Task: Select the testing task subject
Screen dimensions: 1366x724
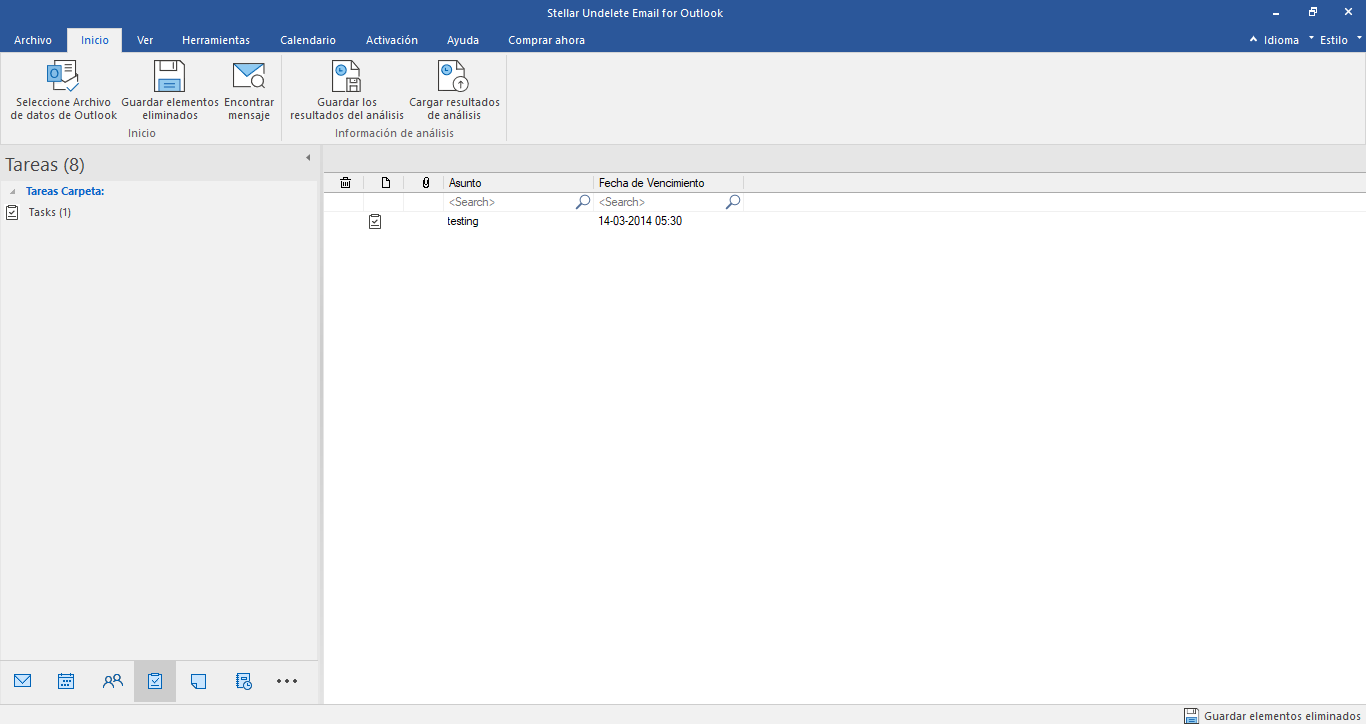Action: tap(463, 221)
